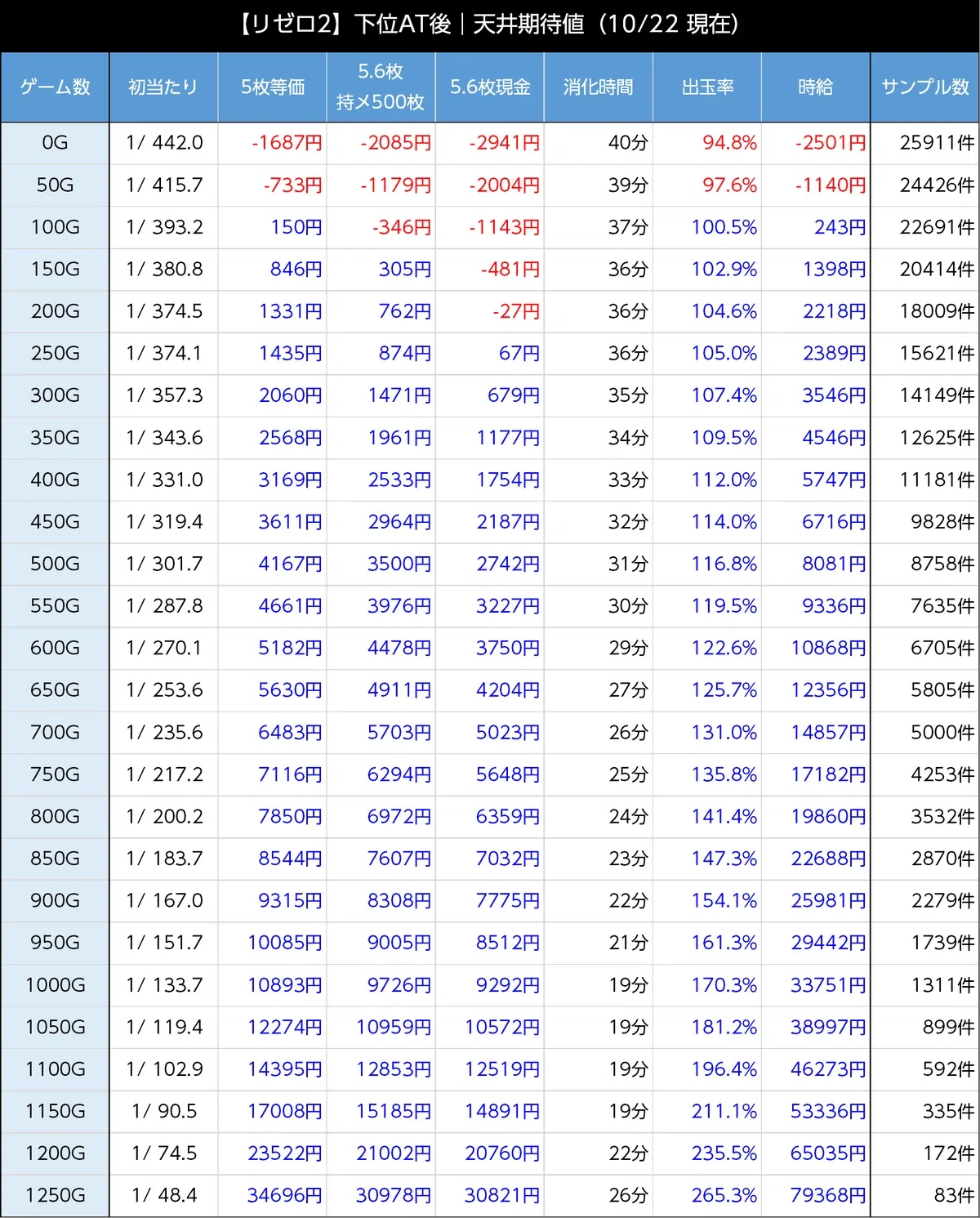
Task: Click the ゲーム数 column header
Action: point(55,87)
